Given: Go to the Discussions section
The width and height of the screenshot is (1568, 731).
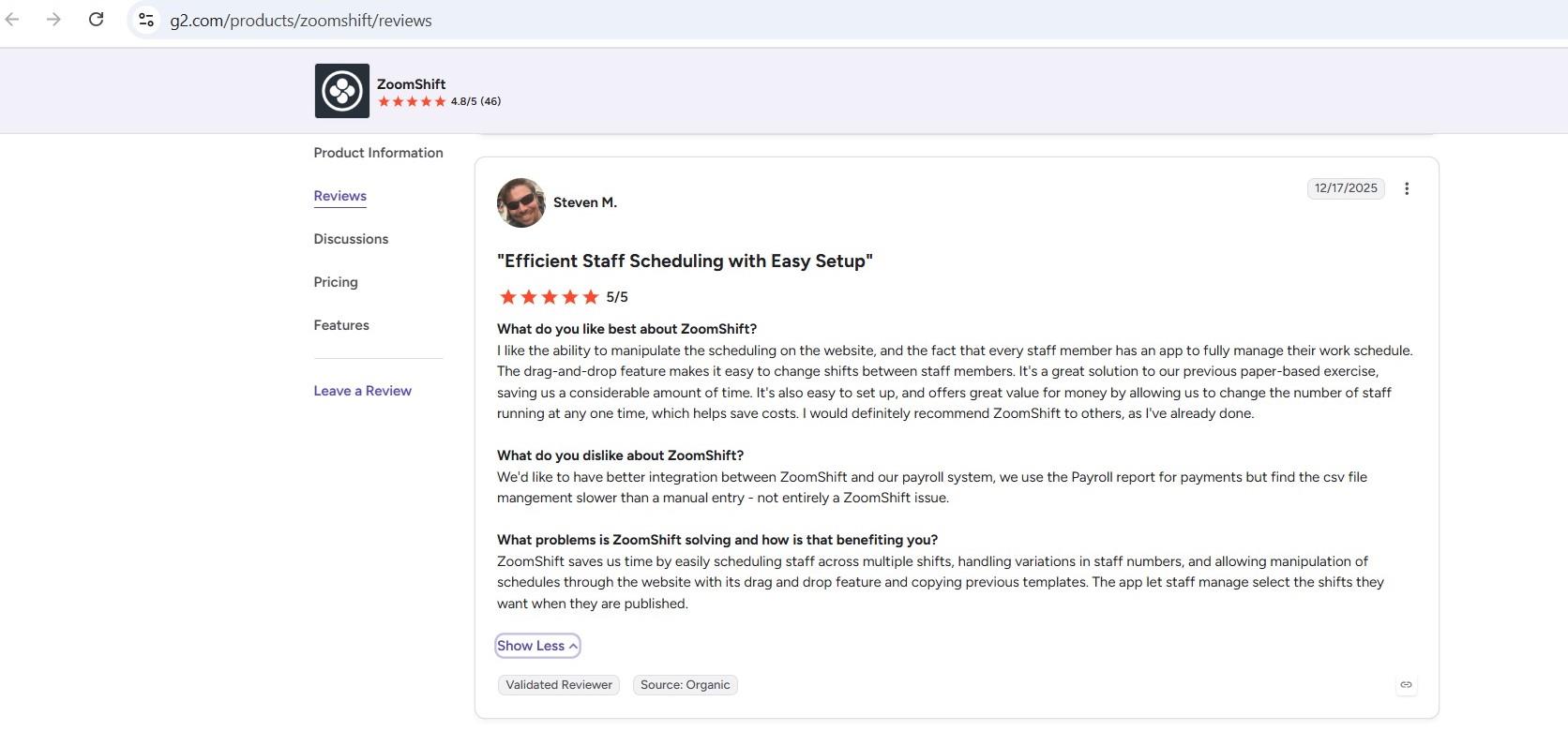Looking at the screenshot, I should (351, 239).
